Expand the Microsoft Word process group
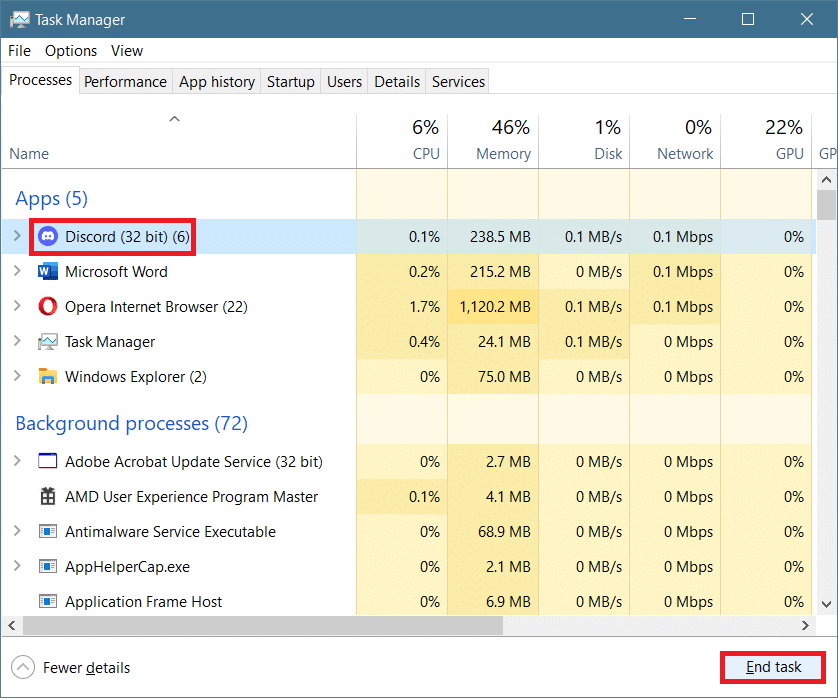 pyautogui.click(x=17, y=271)
